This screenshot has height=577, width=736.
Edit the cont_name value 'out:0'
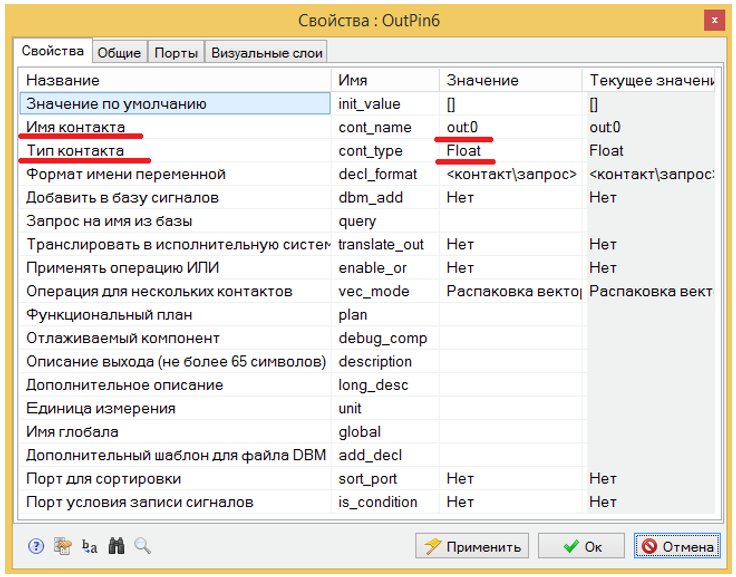click(x=511, y=127)
